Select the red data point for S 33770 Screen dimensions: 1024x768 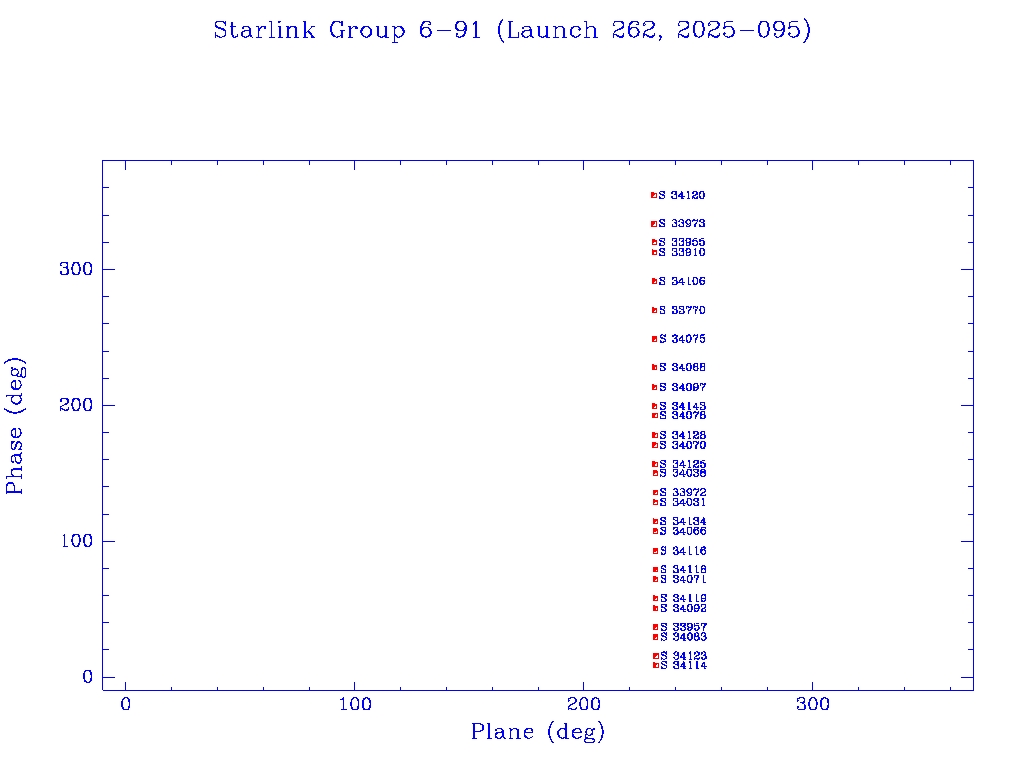pos(654,310)
